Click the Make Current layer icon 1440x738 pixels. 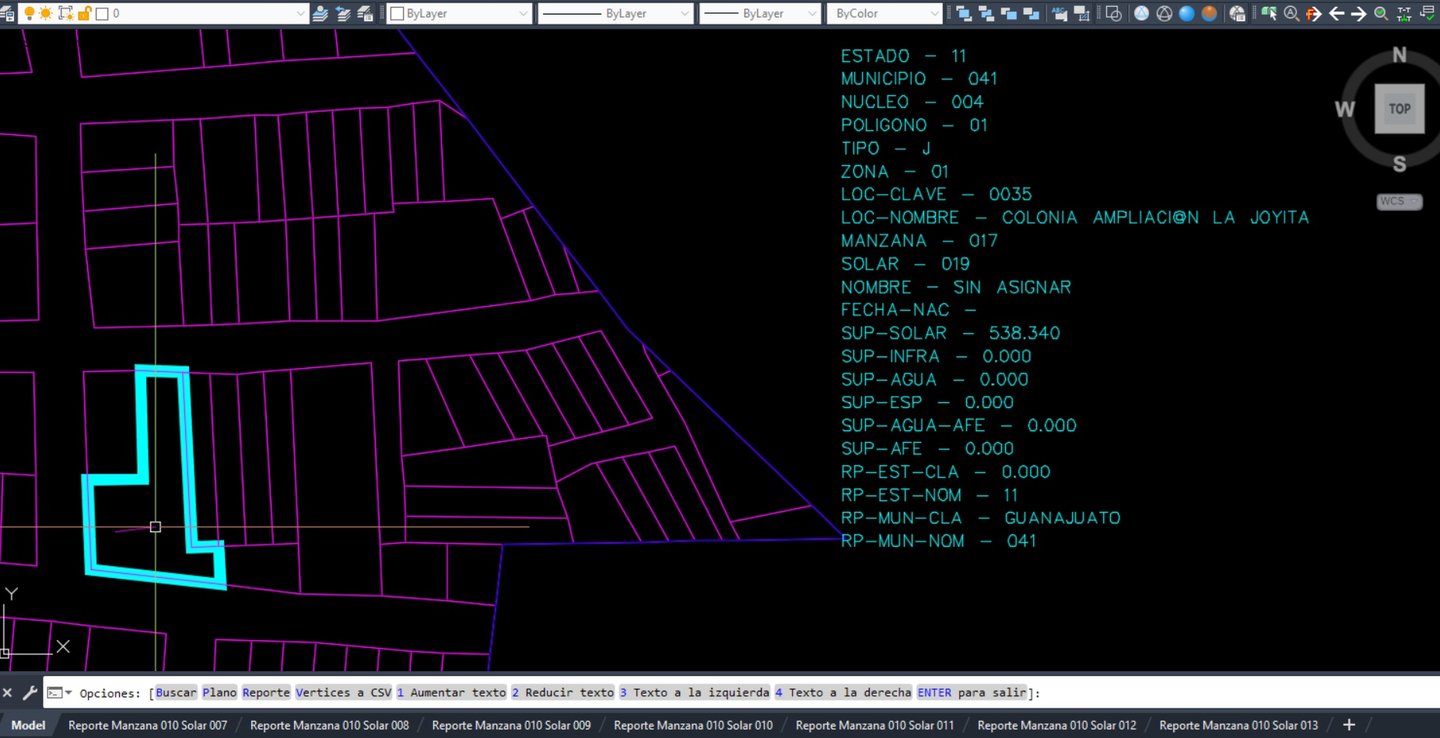pos(321,14)
